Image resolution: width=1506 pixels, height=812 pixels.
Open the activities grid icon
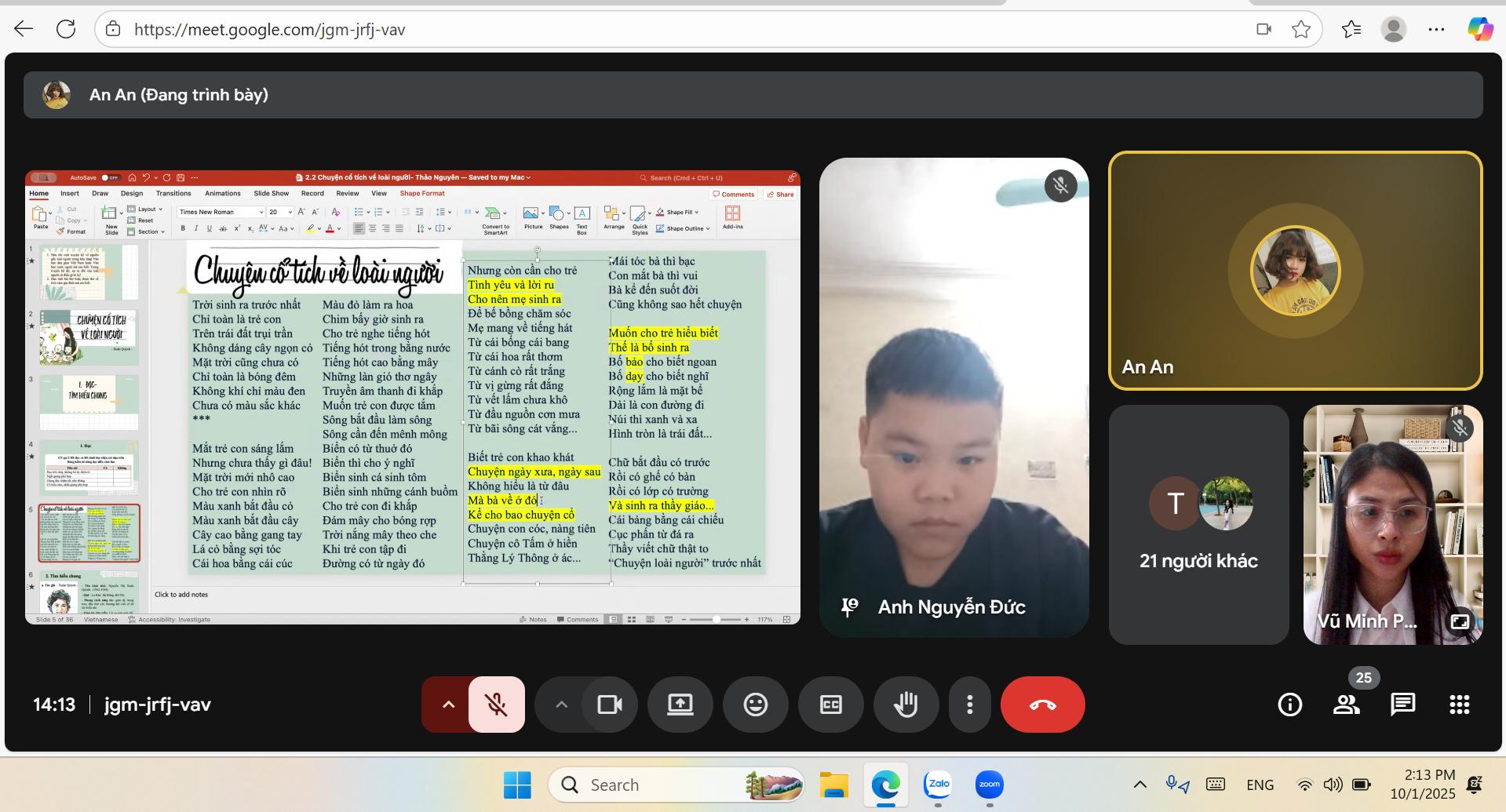coord(1459,705)
